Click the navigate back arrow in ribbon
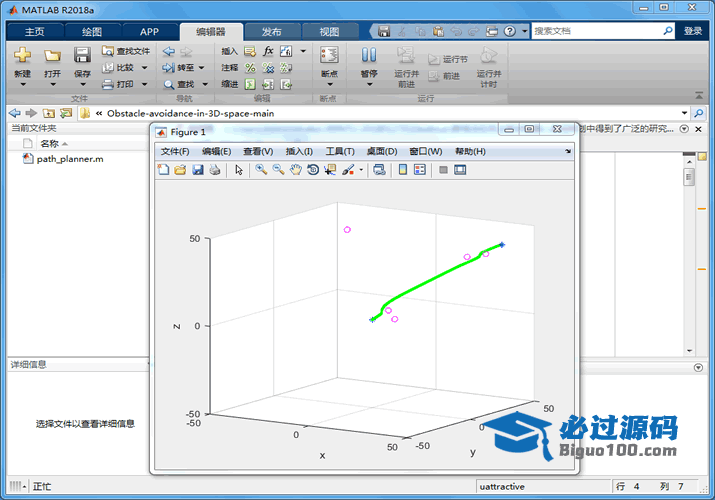The width and height of the screenshot is (715, 500). 169,51
